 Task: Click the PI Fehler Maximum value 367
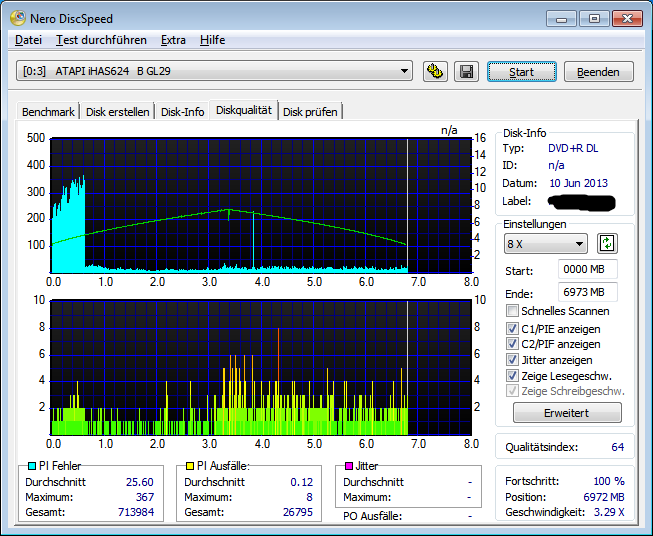[x=145, y=497]
